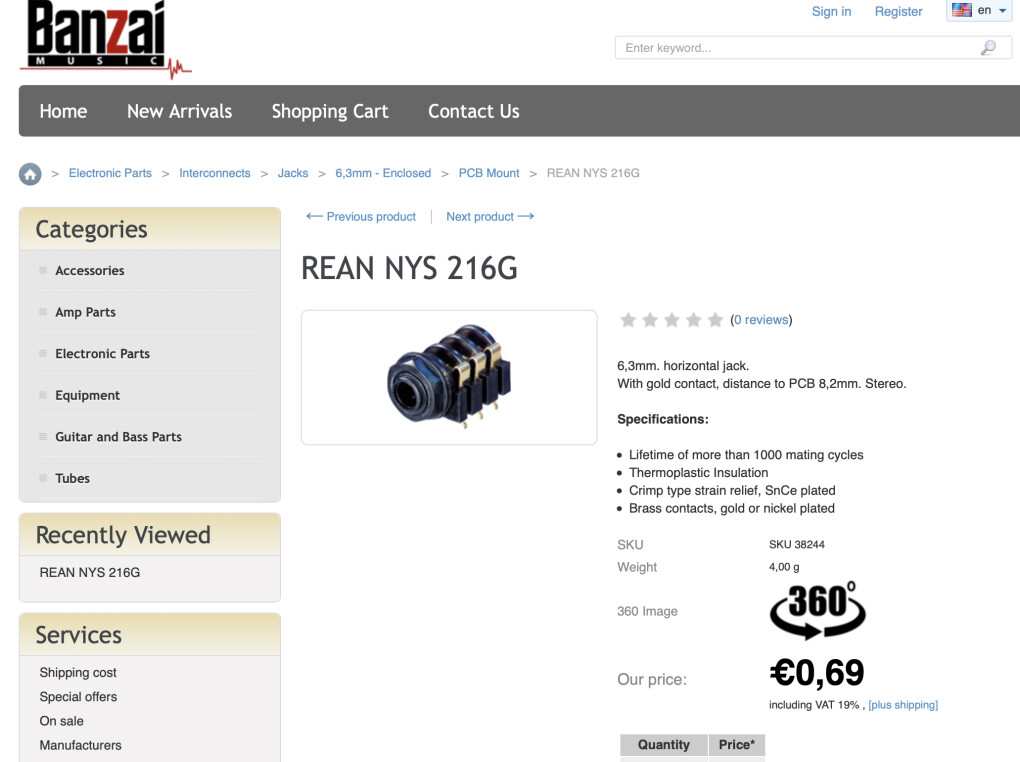Open the 0 reviews link
Image resolution: width=1020 pixels, height=762 pixels.
point(760,320)
